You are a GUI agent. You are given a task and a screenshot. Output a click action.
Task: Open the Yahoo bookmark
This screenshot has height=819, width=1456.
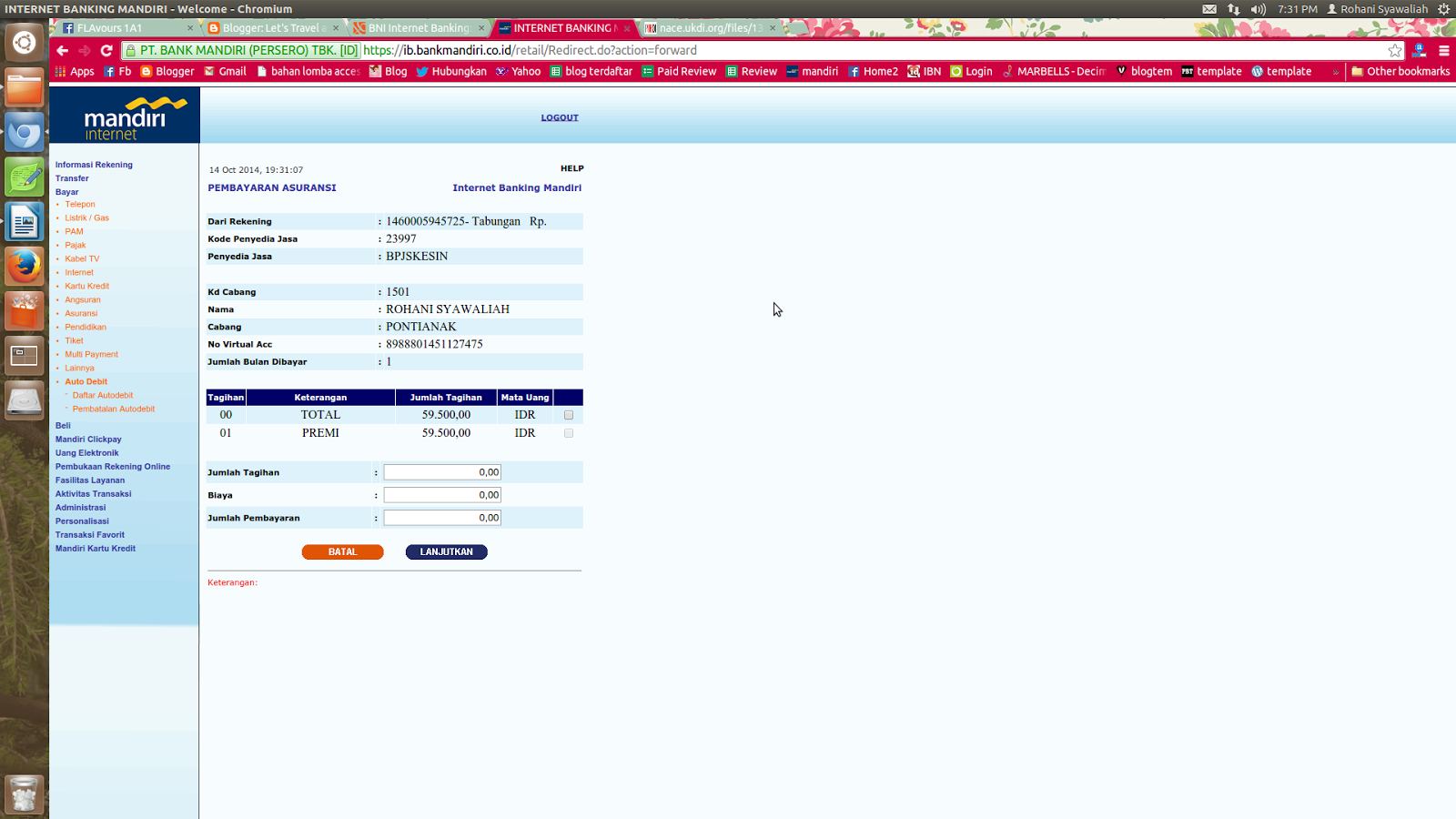(518, 71)
